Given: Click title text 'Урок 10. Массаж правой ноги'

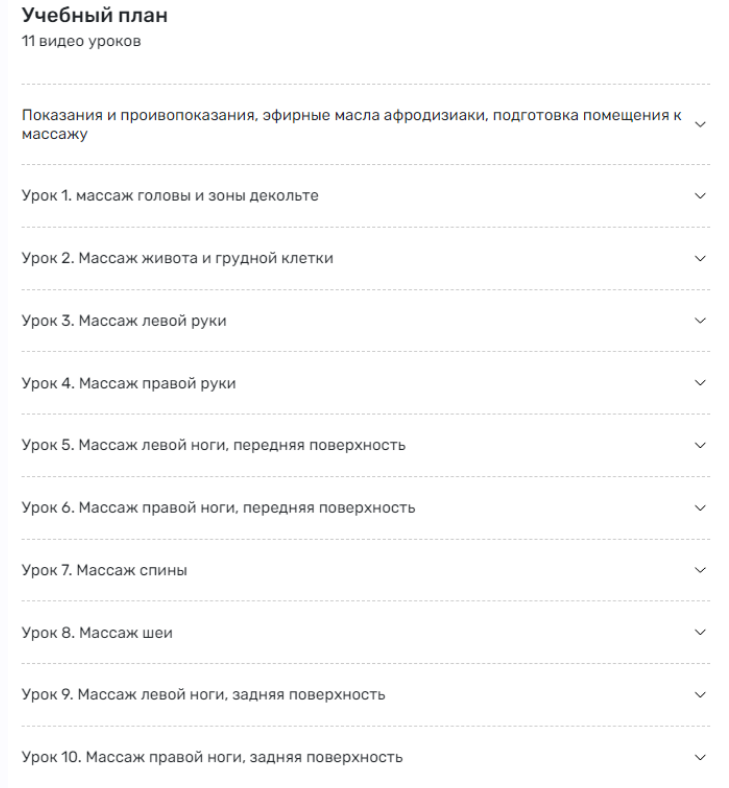Looking at the screenshot, I should point(212,757).
